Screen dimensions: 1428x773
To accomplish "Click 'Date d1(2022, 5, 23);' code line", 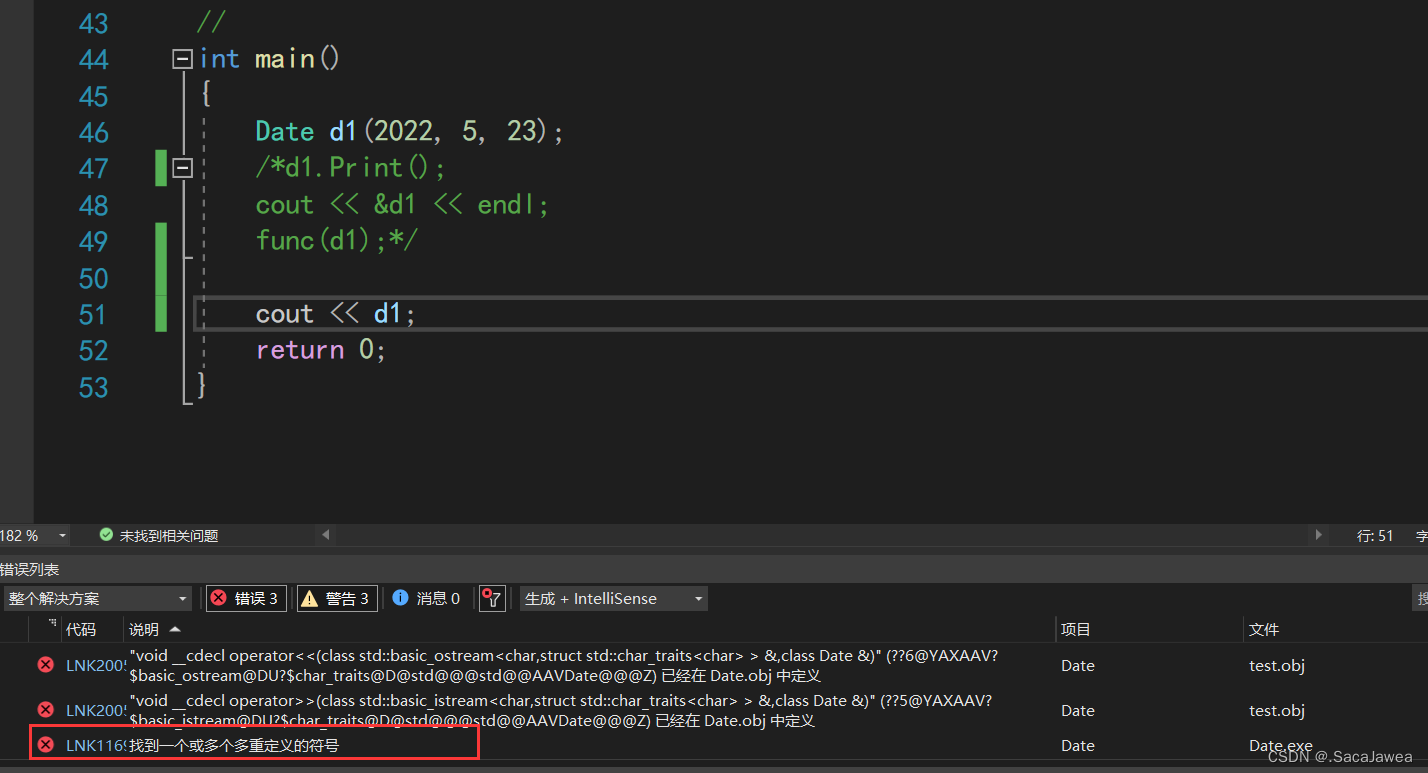I will click(x=410, y=132).
